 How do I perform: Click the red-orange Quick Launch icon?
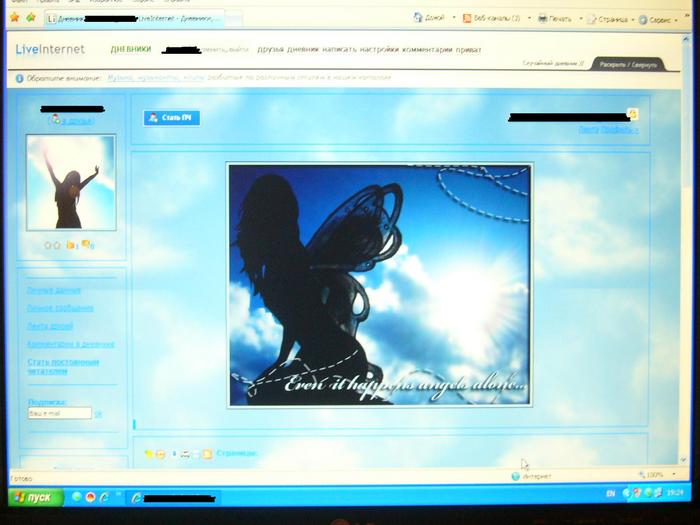(x=91, y=496)
